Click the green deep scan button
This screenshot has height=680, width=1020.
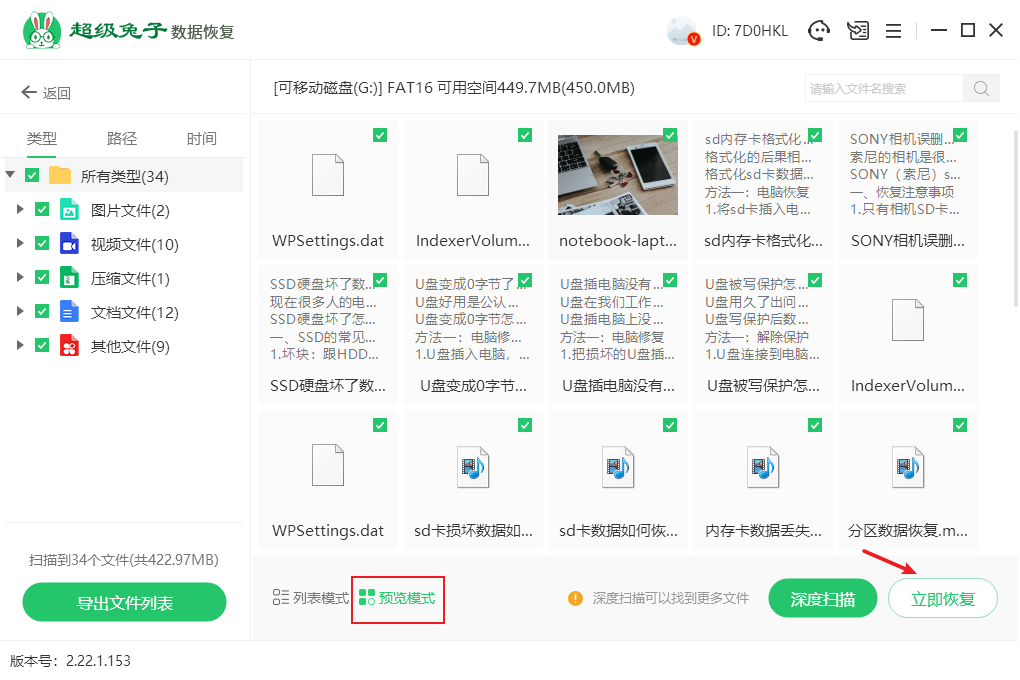[x=822, y=599]
